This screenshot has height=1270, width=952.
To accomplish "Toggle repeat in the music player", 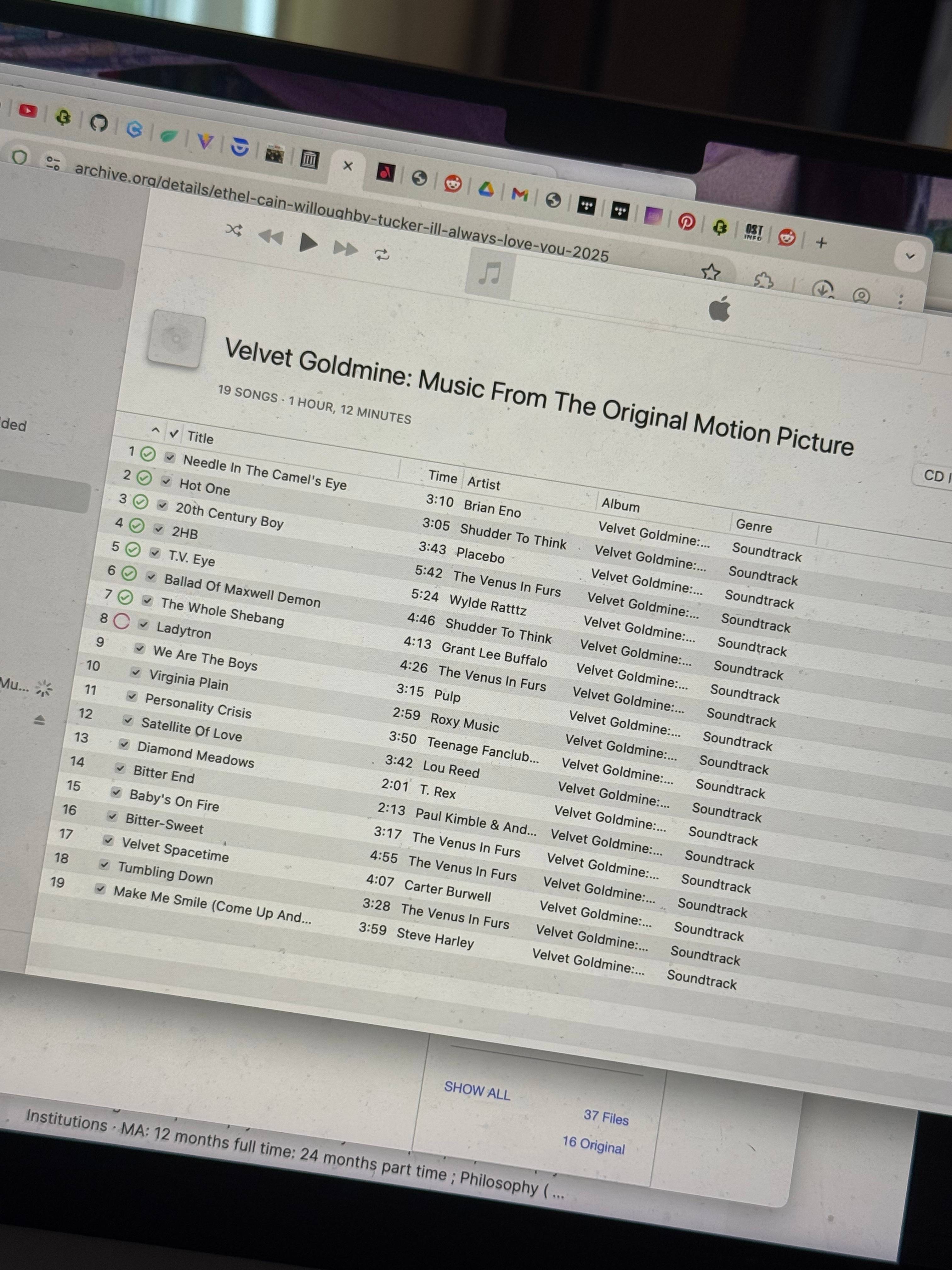I will click(x=382, y=254).
